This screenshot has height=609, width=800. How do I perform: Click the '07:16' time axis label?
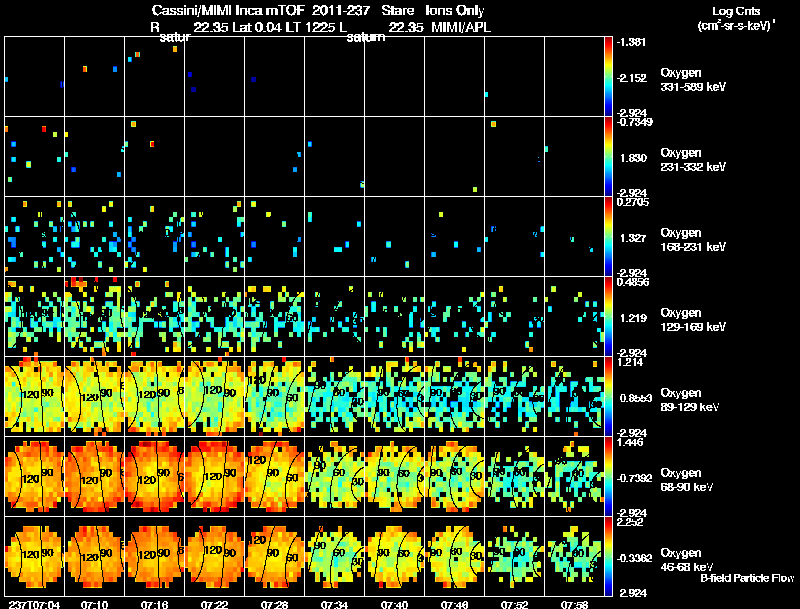click(x=155, y=605)
